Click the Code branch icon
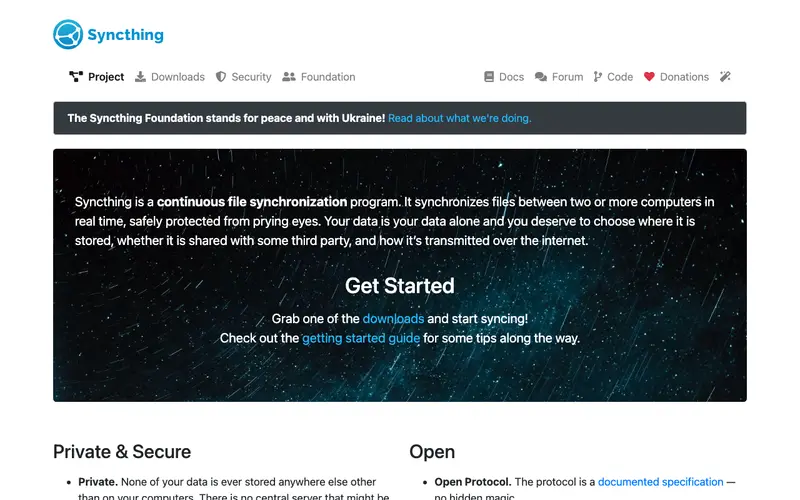Screen dimensions: 800x500 click(597, 77)
